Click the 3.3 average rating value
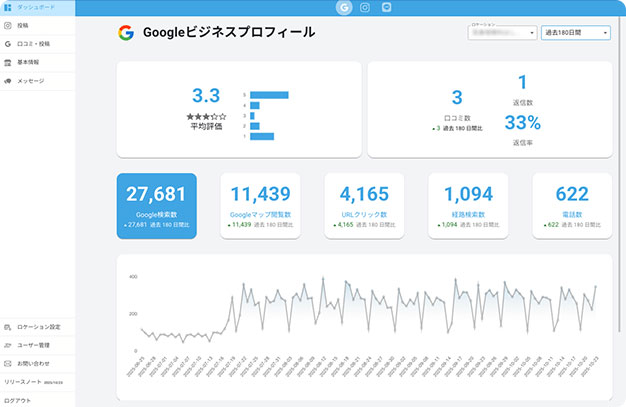 tap(206, 96)
